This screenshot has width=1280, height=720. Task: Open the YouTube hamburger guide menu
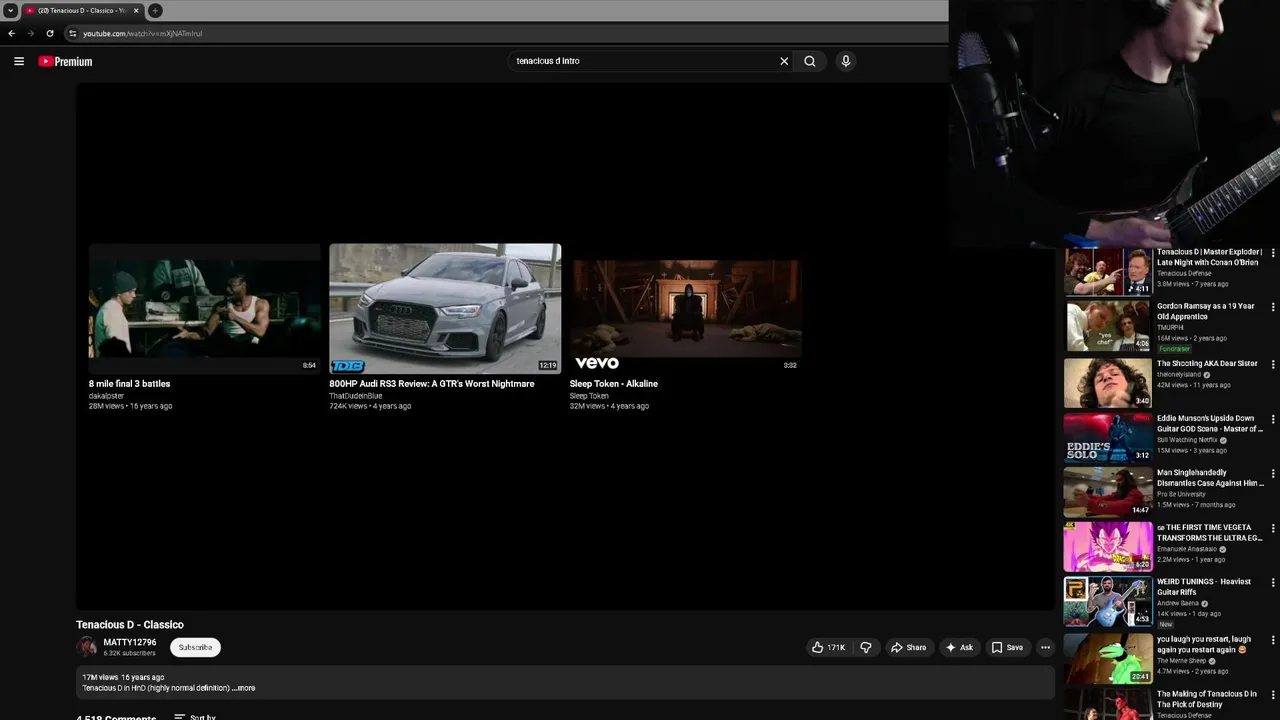[x=19, y=61]
